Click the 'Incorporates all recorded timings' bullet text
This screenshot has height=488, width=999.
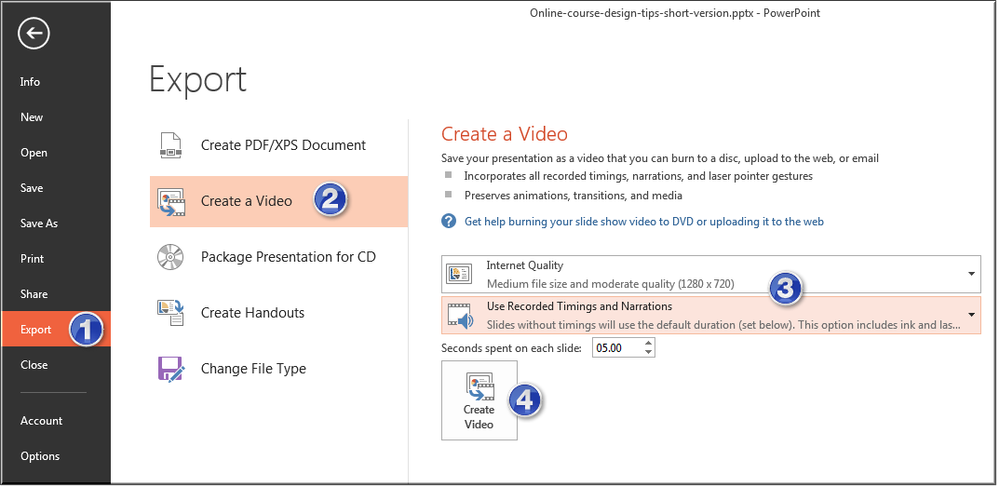638,176
